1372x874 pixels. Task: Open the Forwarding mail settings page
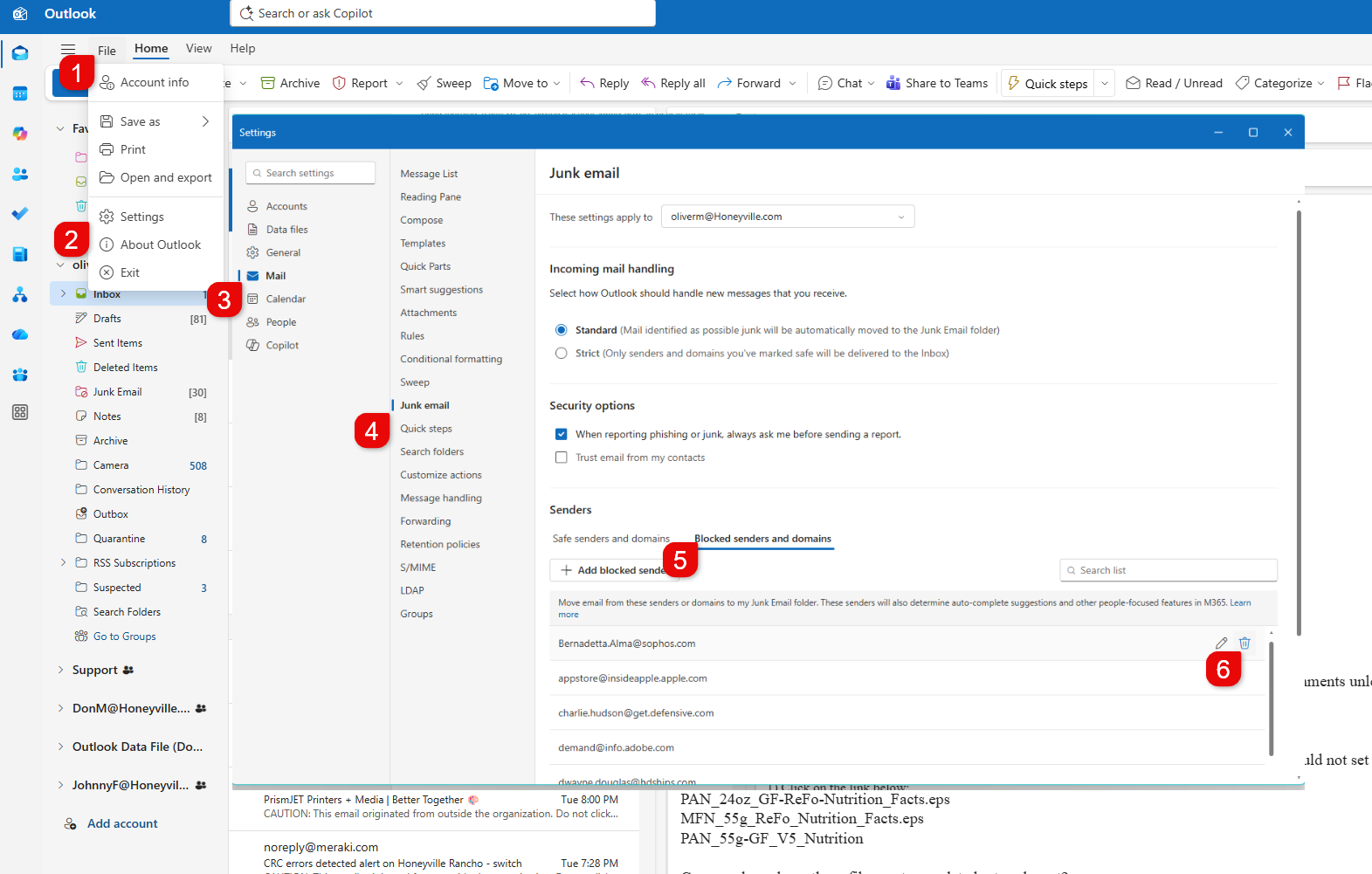click(425, 521)
